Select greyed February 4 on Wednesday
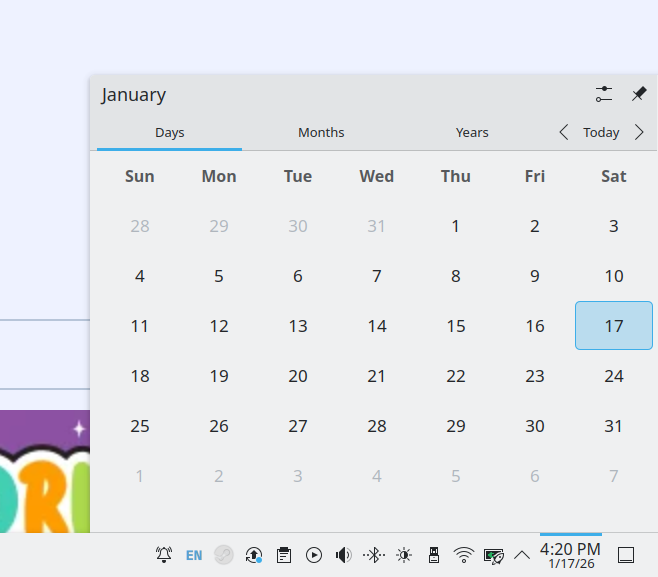658x577 pixels. pyautogui.click(x=377, y=476)
